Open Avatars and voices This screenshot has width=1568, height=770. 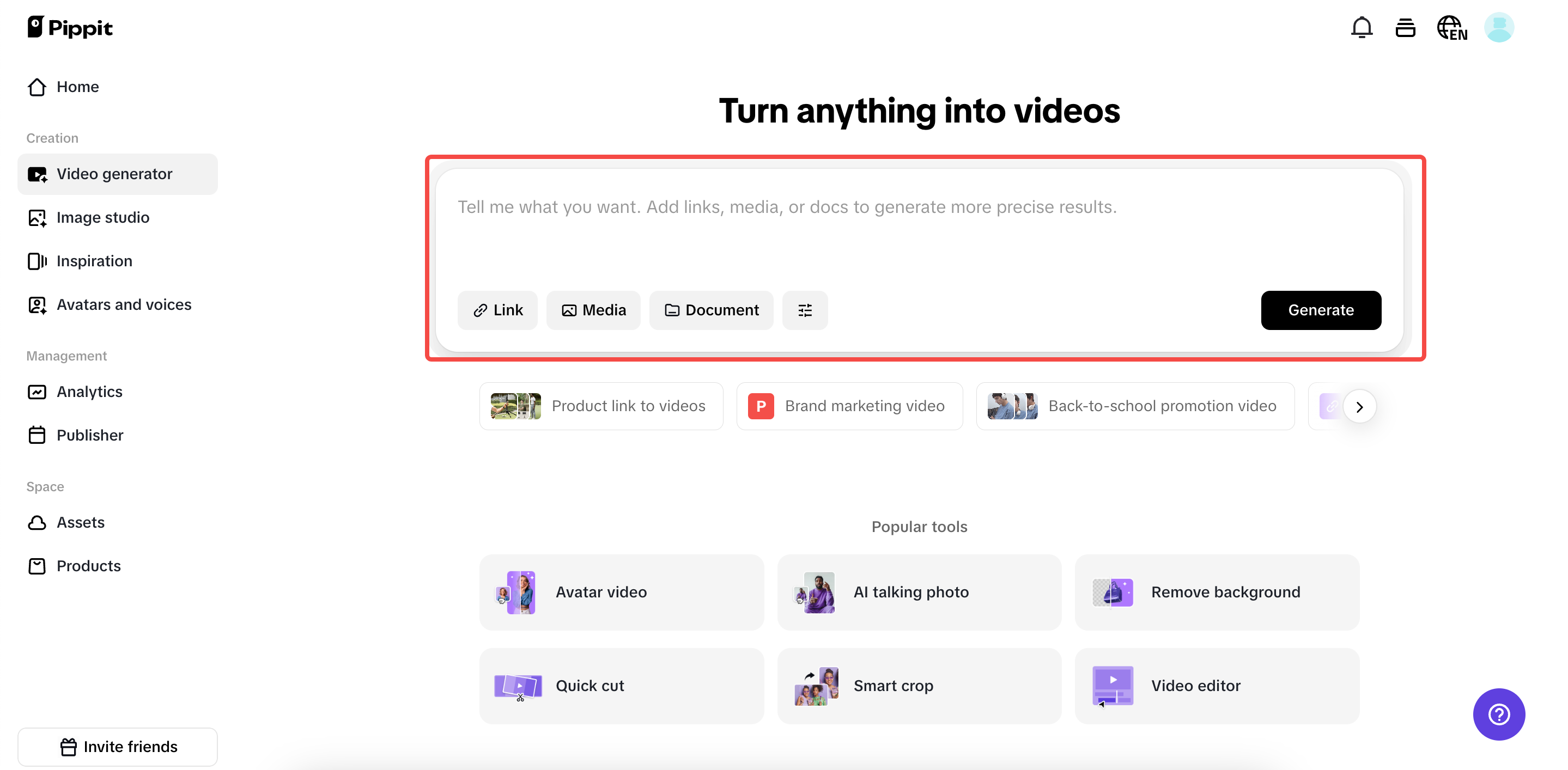coord(124,305)
